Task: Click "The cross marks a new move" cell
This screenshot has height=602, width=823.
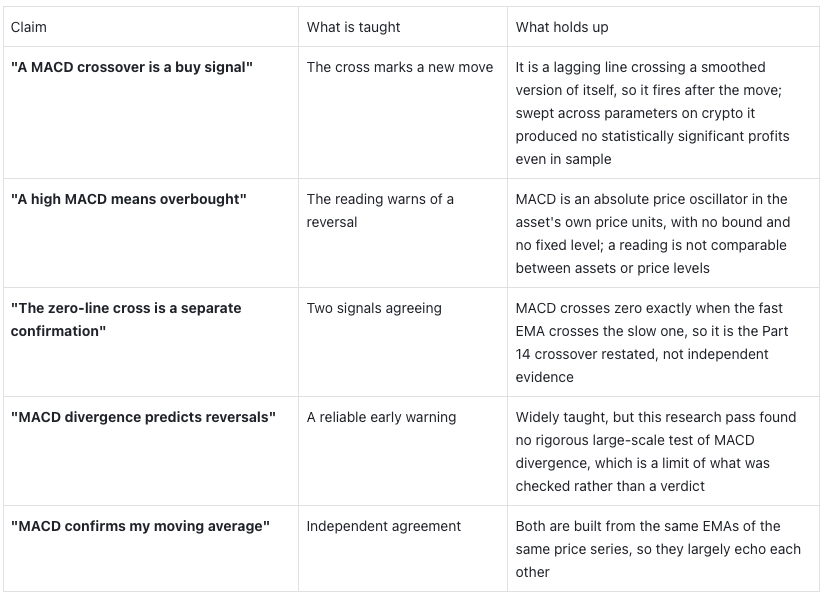Action: pos(400,67)
